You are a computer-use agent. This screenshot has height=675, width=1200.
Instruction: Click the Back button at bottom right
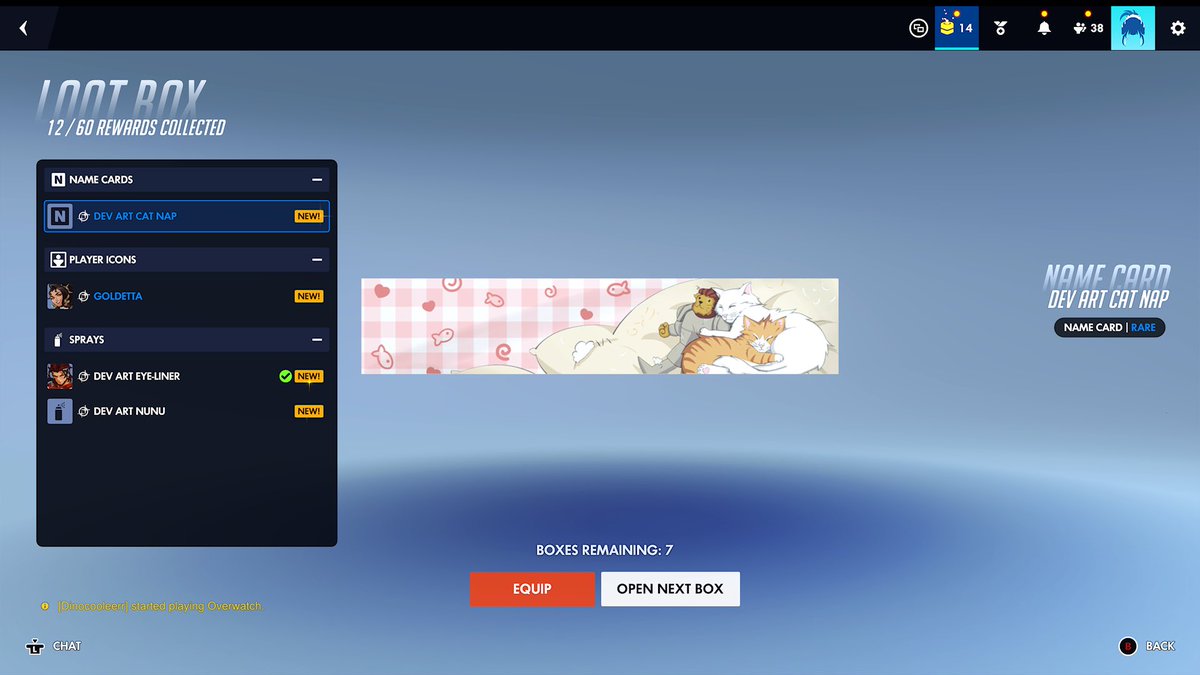pyautogui.click(x=1146, y=646)
